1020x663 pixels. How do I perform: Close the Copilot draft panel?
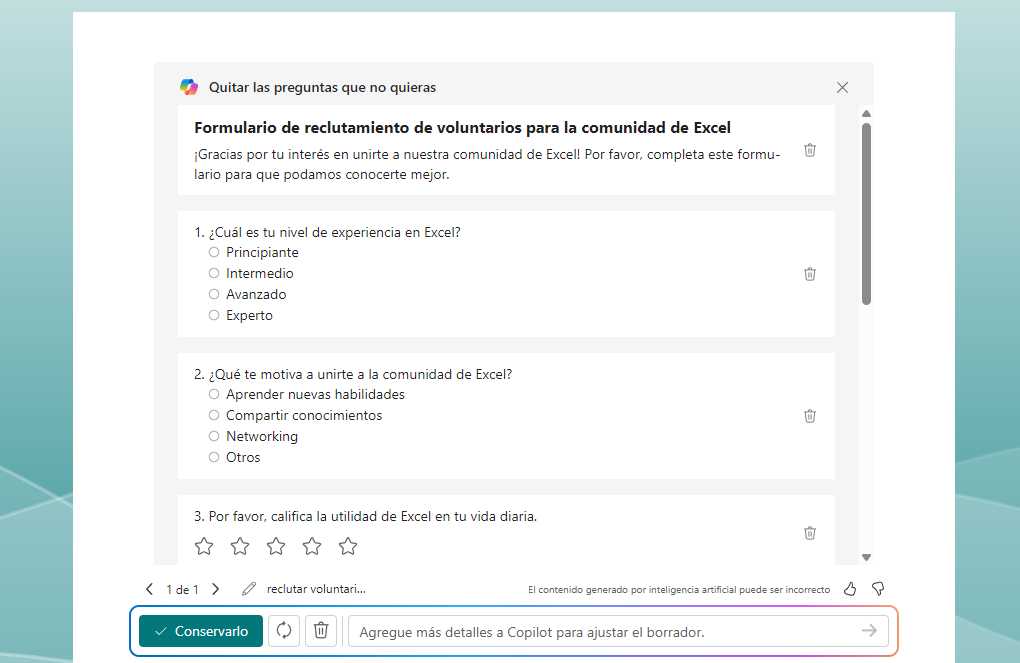(842, 87)
